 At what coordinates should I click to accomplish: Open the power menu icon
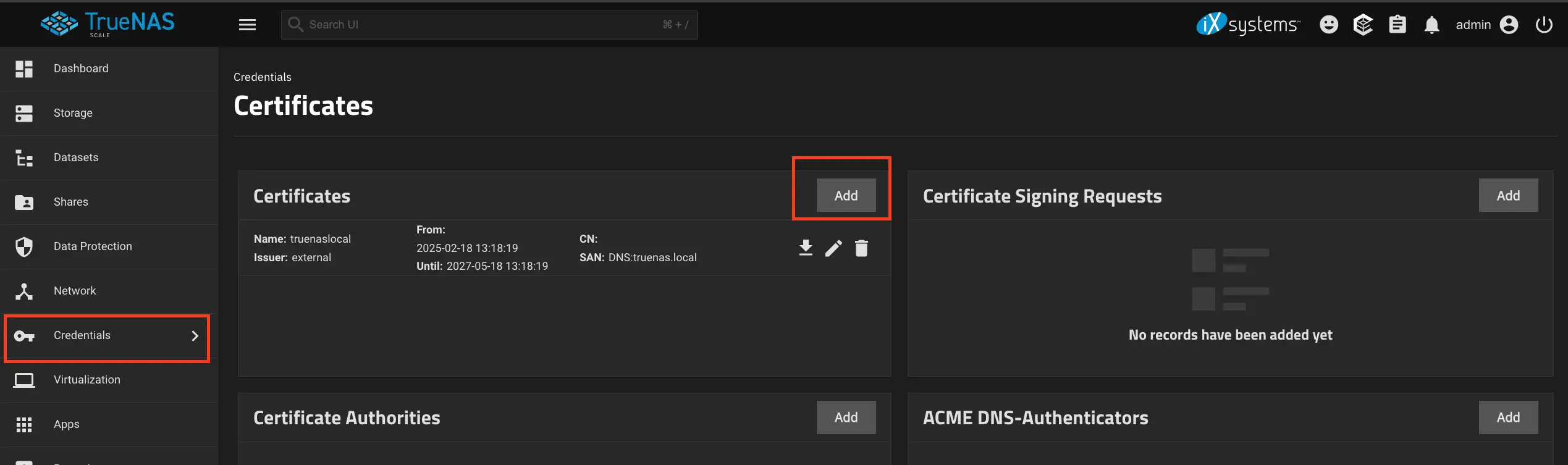coord(1544,25)
